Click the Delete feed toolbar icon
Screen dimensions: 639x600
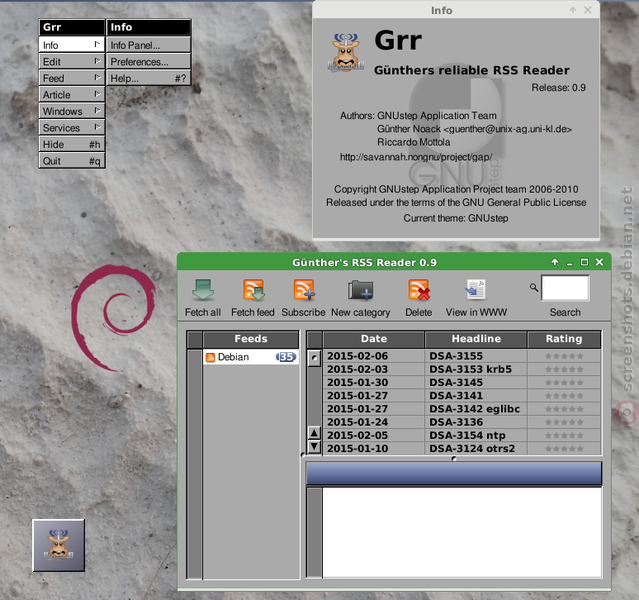[419, 290]
